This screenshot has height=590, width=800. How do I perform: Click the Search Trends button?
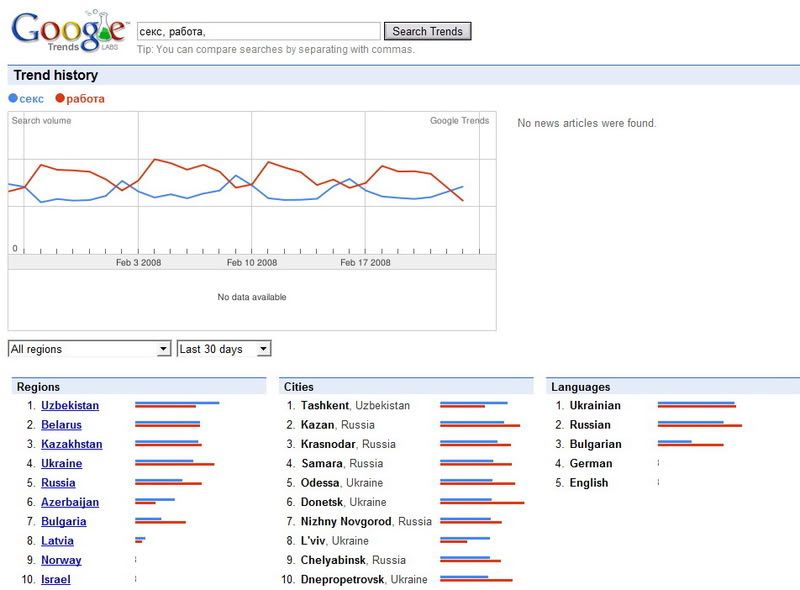(x=427, y=31)
